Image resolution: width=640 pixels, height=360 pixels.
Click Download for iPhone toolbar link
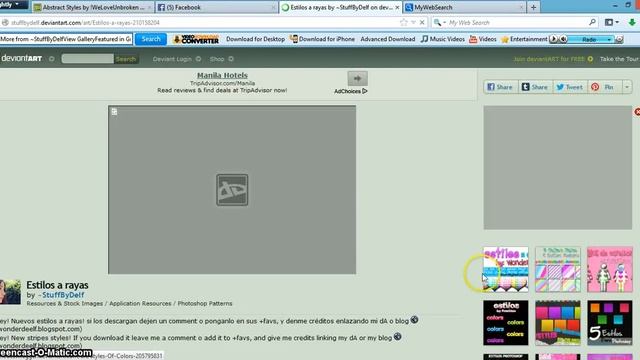click(x=322, y=39)
